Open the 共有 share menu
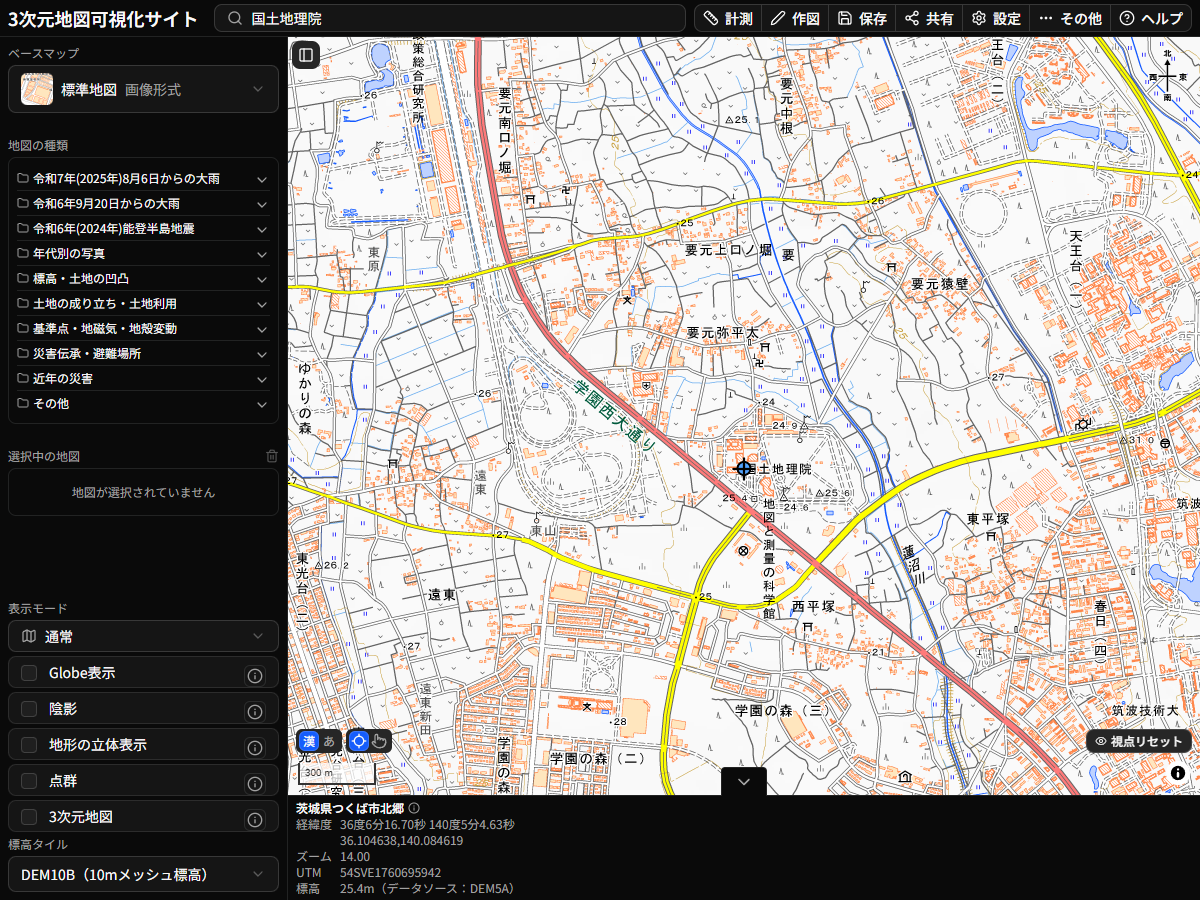This screenshot has width=1200, height=900. 929,18
